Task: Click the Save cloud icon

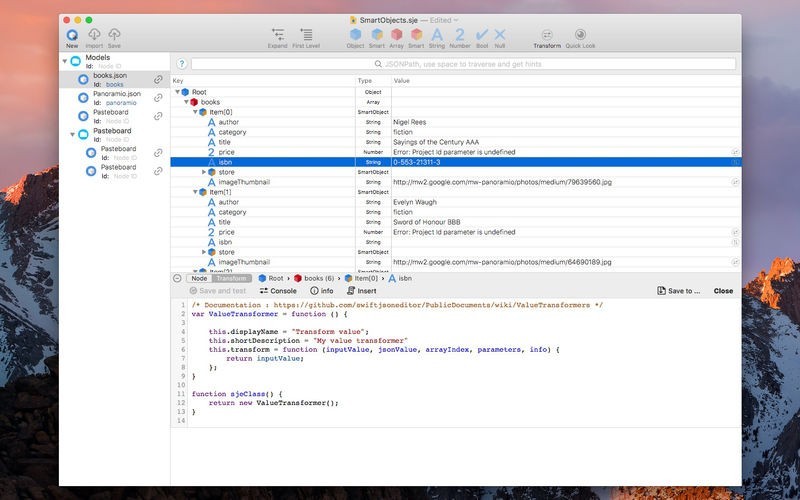Action: coord(114,34)
